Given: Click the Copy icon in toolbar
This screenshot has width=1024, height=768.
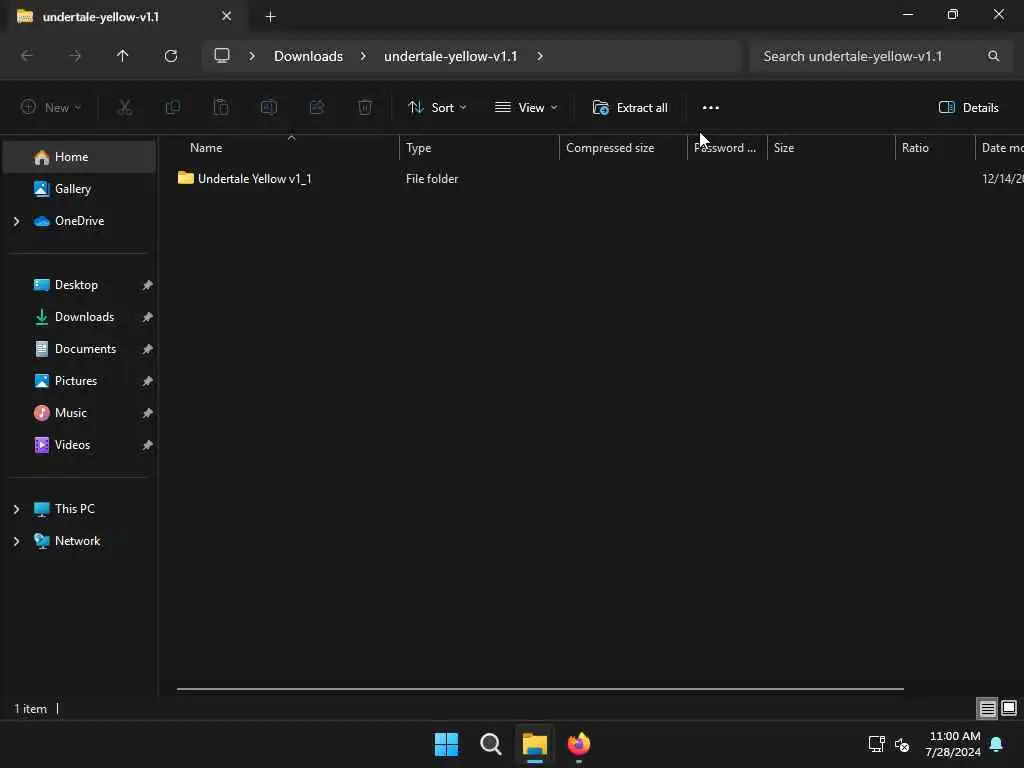Looking at the screenshot, I should click(x=173, y=107).
